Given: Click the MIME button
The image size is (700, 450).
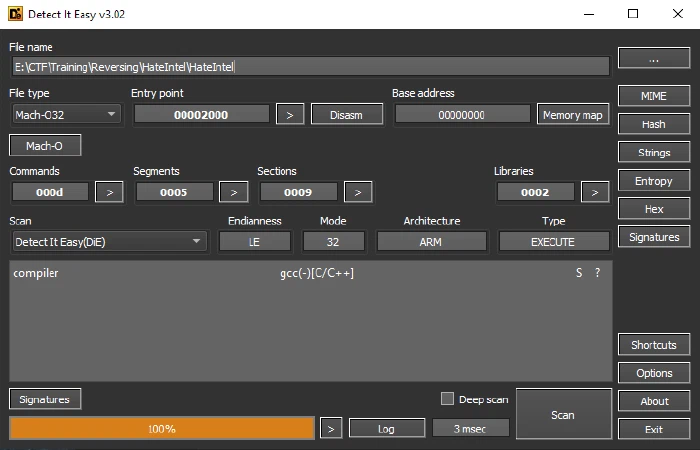Looking at the screenshot, I should coord(654,96).
